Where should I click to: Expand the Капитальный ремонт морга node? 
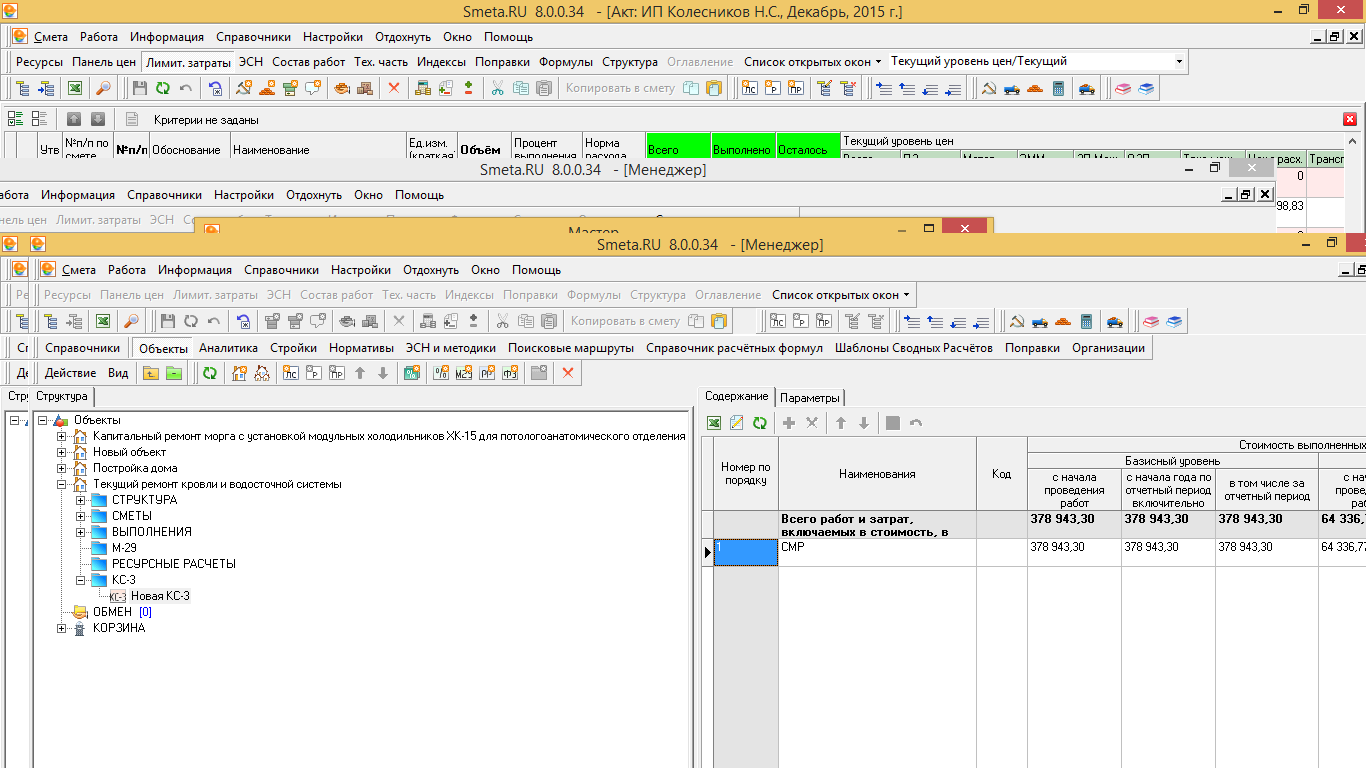tap(61, 436)
